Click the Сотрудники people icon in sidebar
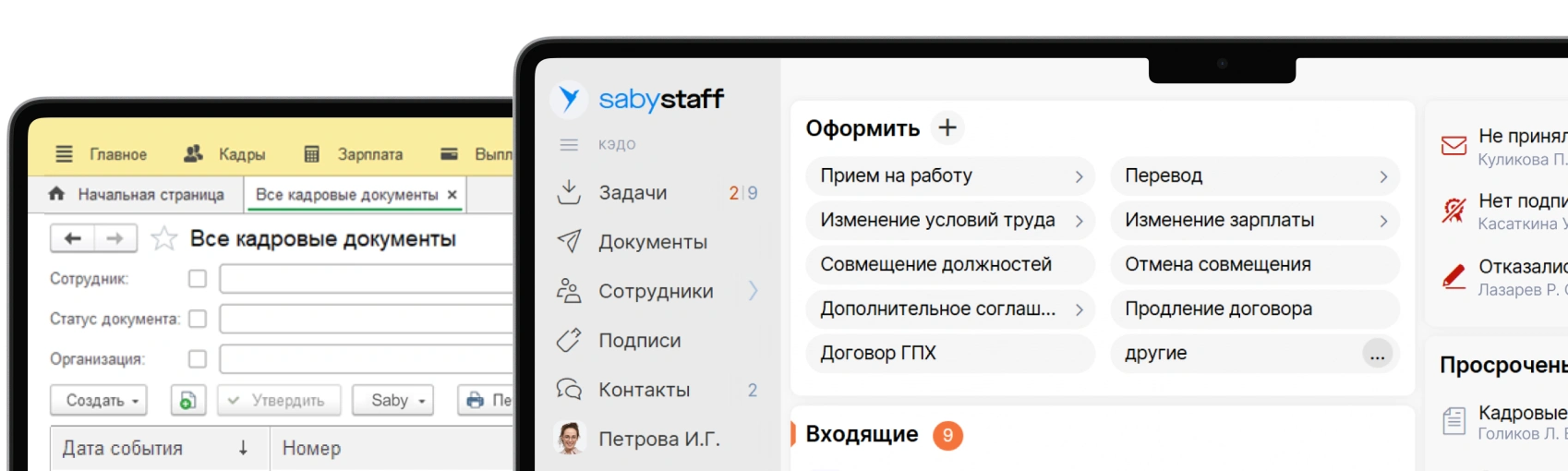Image resolution: width=1568 pixels, height=471 pixels. coord(569,291)
